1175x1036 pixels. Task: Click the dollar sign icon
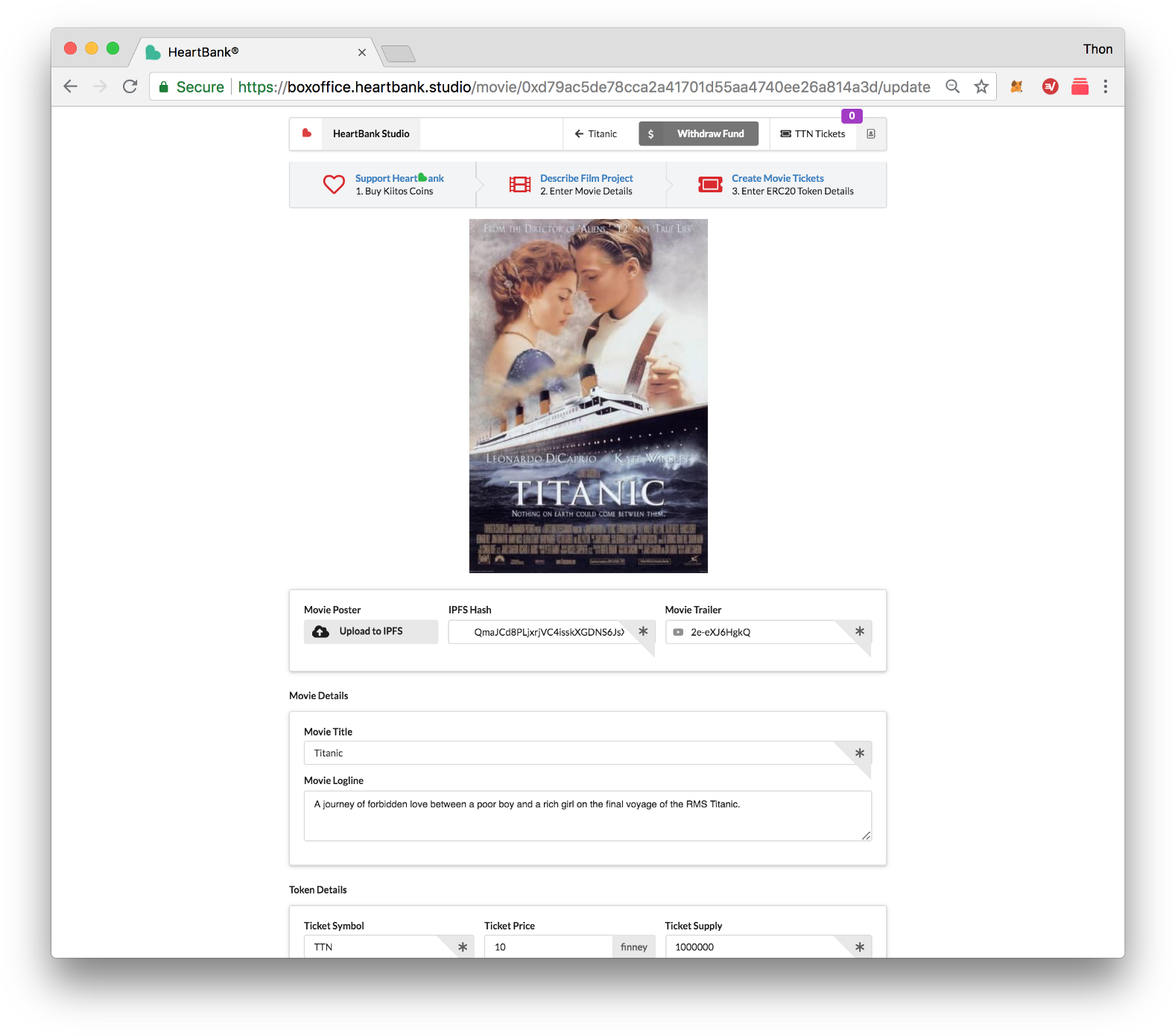[x=651, y=134]
